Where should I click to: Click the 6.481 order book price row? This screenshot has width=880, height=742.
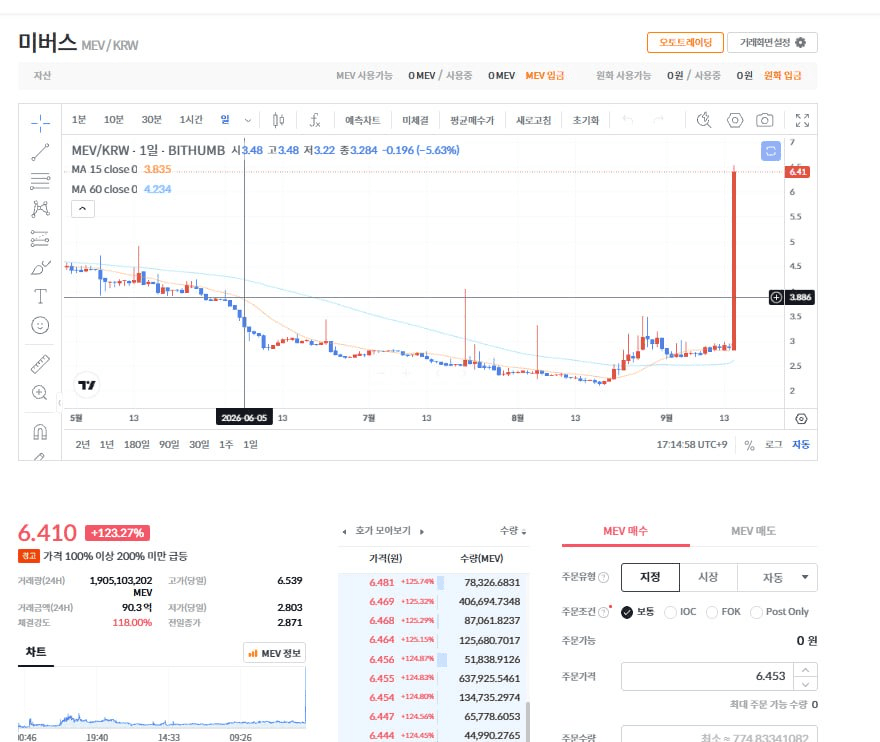pos(433,583)
